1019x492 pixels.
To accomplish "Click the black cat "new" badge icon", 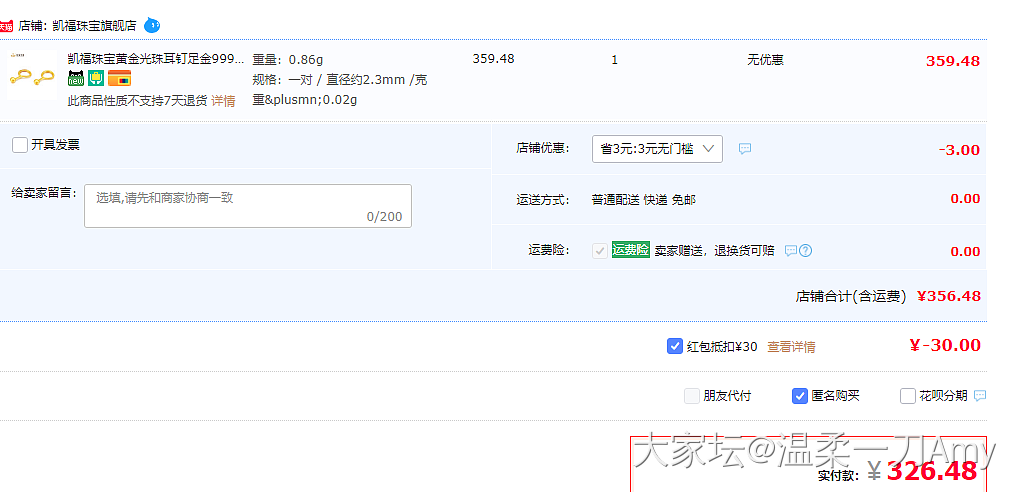I will pos(76,79).
